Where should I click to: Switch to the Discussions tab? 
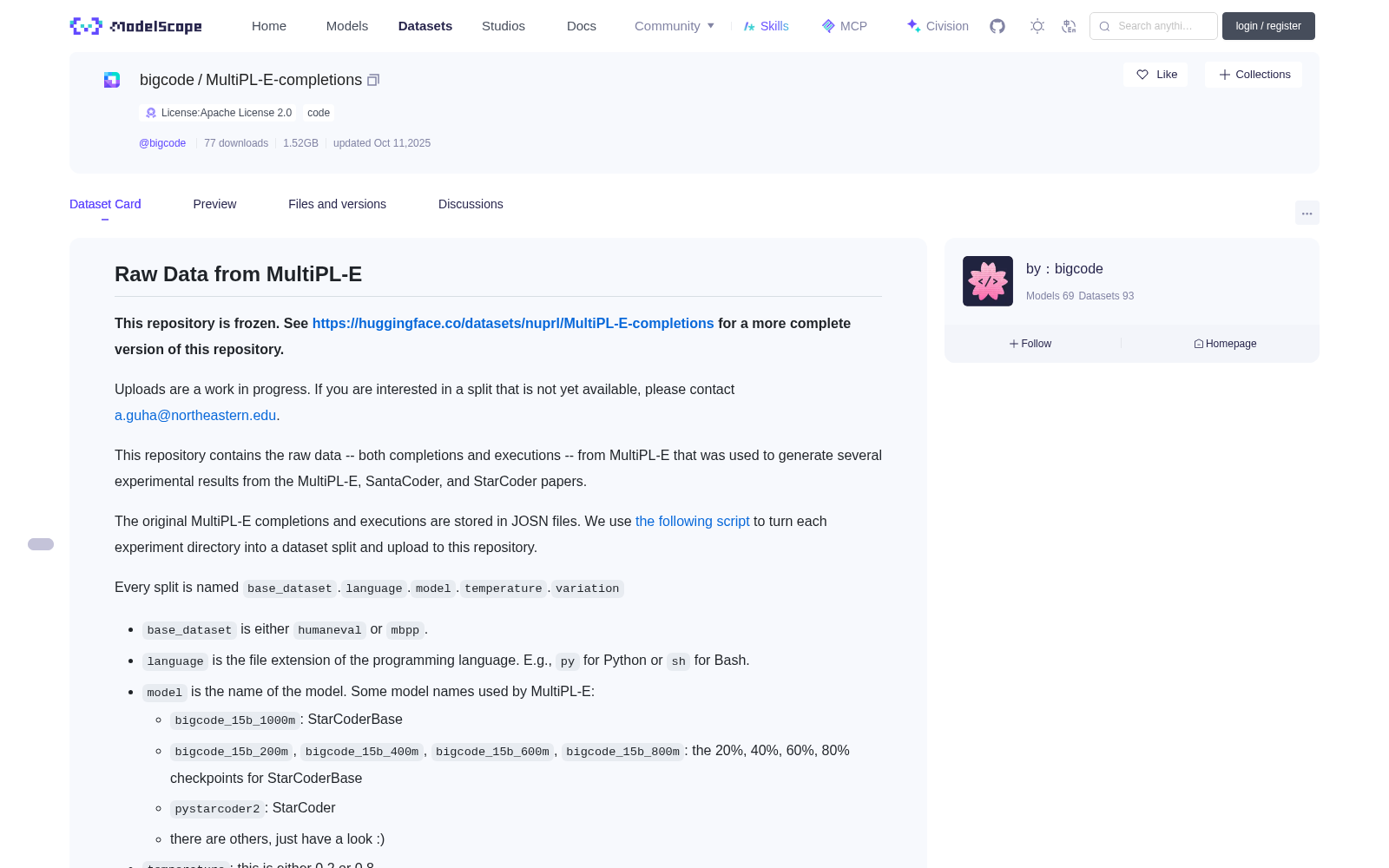click(471, 204)
